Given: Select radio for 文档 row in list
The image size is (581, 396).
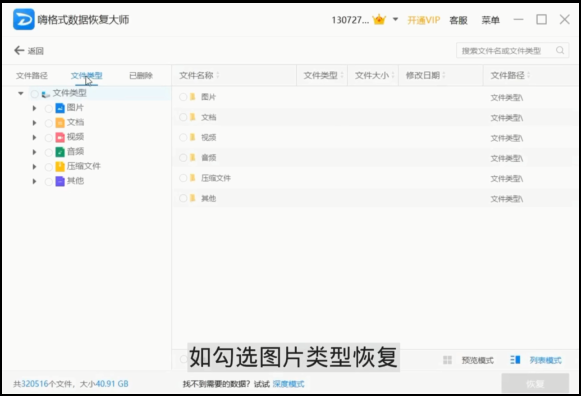Looking at the screenshot, I should (183, 117).
